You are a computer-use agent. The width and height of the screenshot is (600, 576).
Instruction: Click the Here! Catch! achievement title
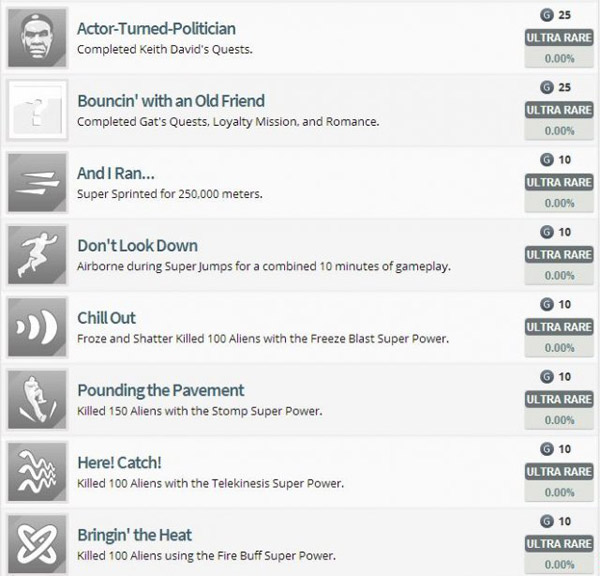[119, 463]
